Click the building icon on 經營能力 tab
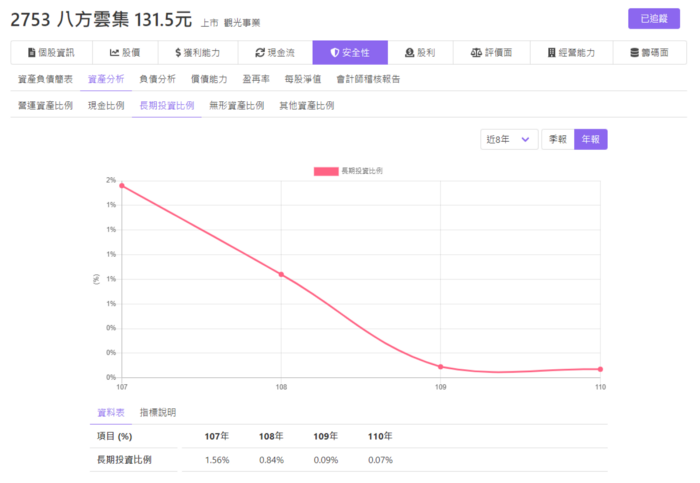Viewport: 700px width, 483px height. (552, 53)
